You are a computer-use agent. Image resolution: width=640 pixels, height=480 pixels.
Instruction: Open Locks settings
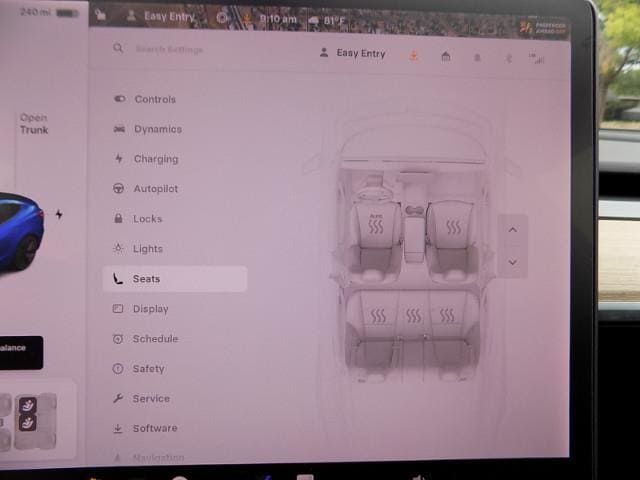point(147,219)
